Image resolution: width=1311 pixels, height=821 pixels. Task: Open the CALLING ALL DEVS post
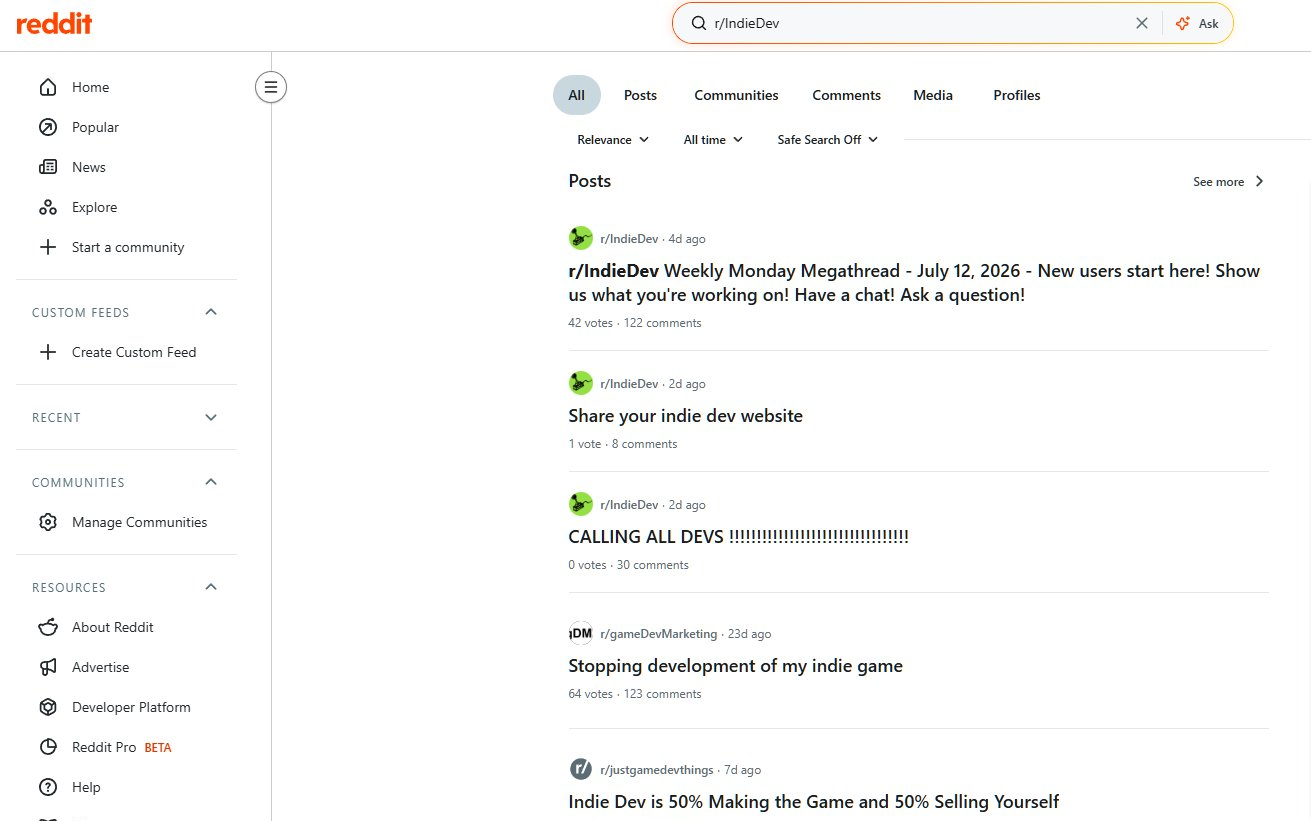[x=738, y=536]
